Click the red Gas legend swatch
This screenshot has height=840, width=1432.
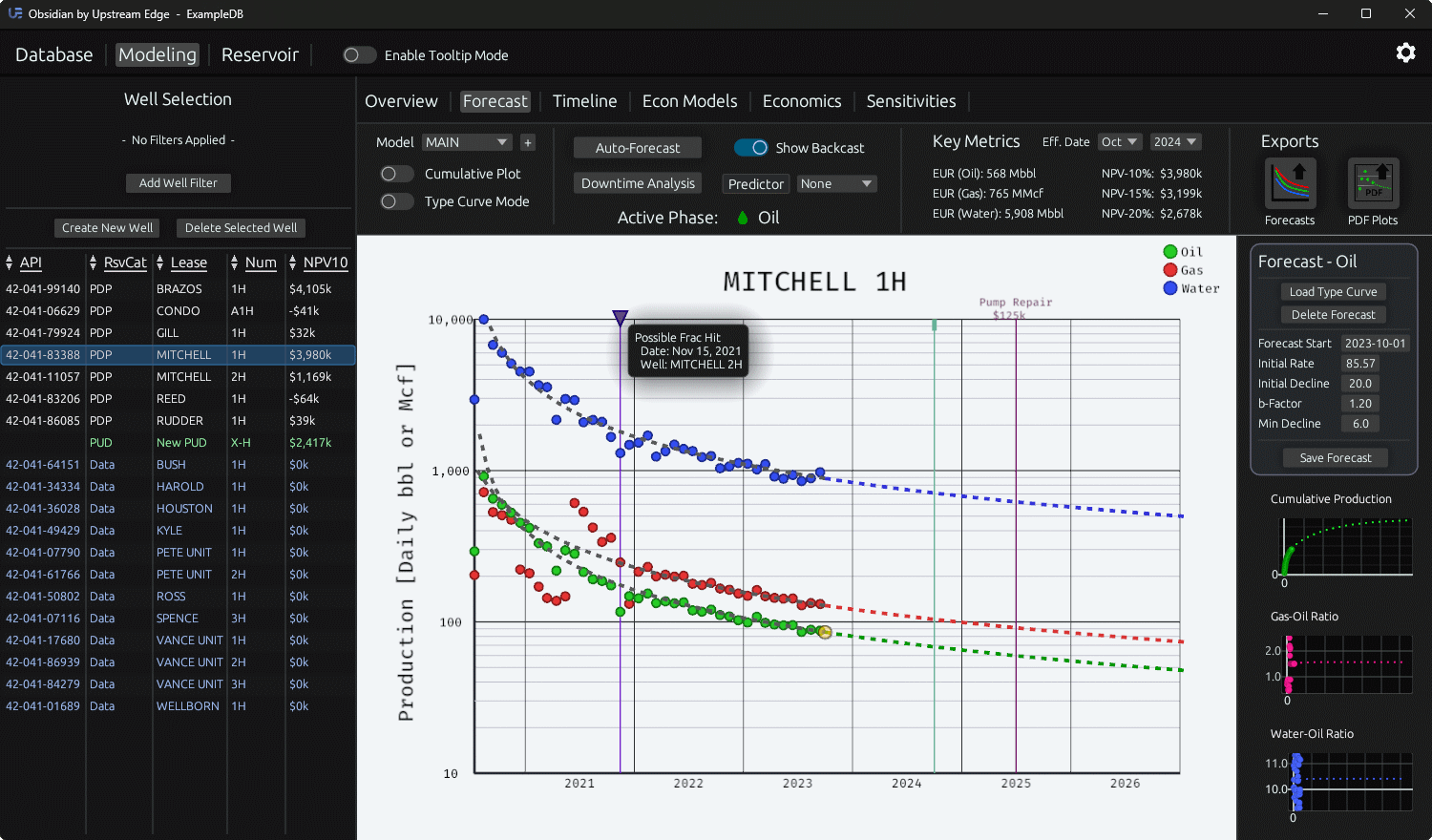click(x=1170, y=270)
